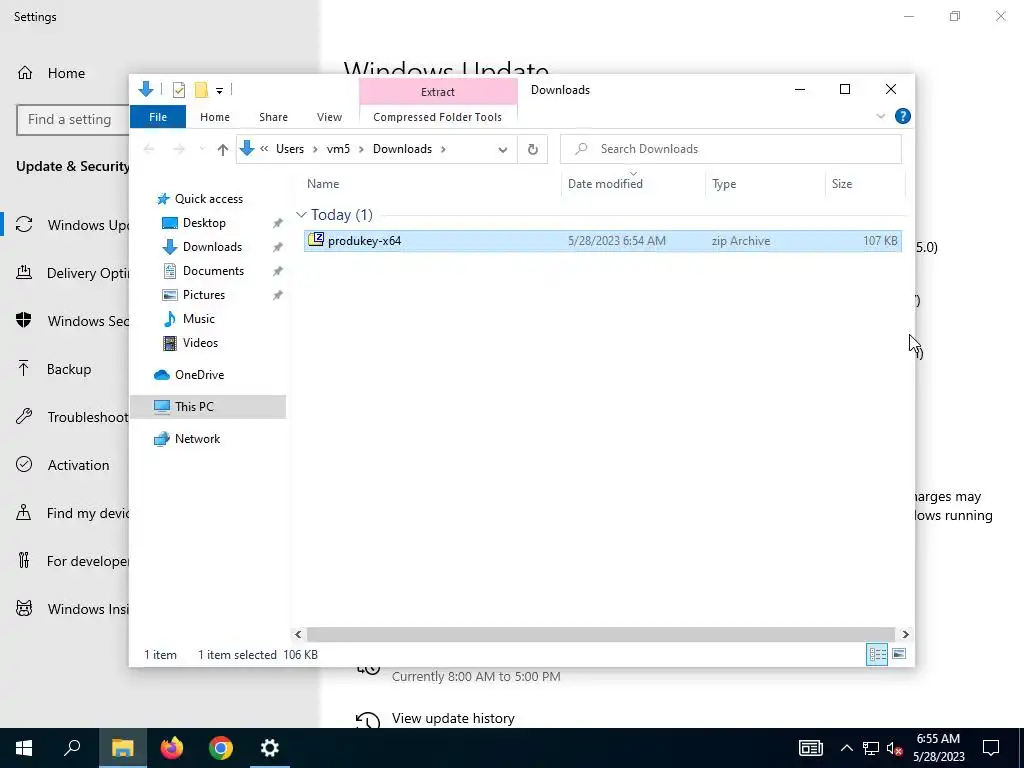Expand the ribbon with the chevron

point(880,116)
